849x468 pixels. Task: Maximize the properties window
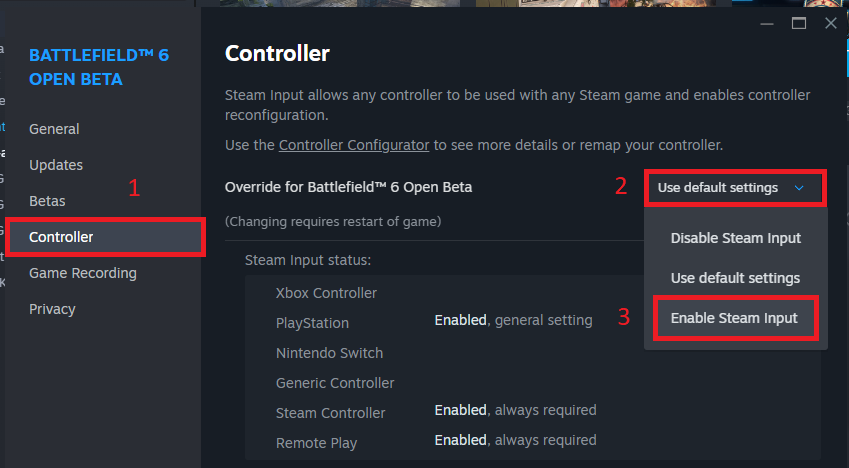coord(798,23)
